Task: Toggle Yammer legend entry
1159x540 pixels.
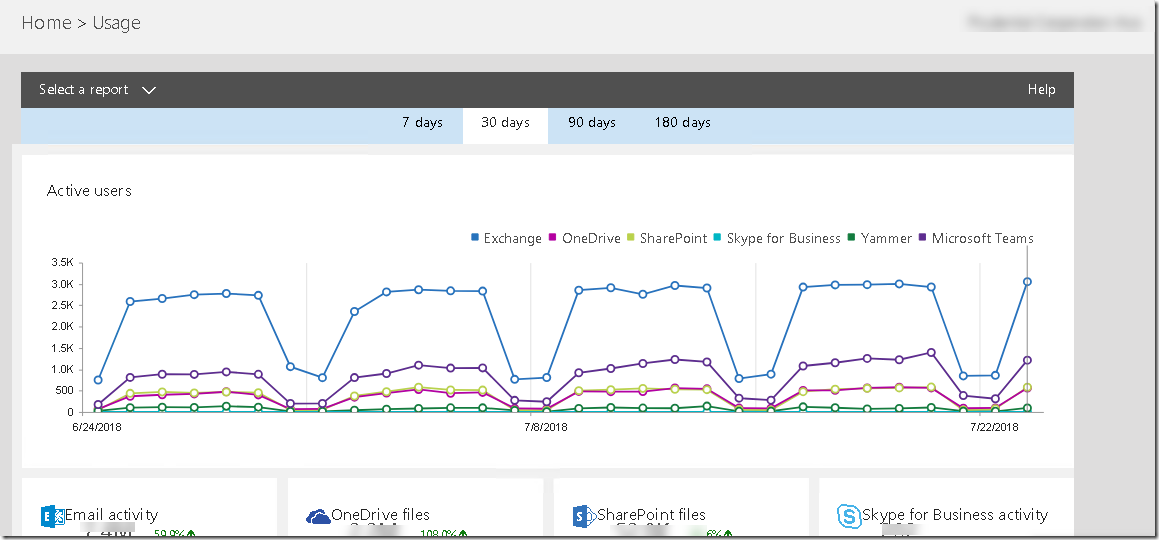Action: [x=880, y=238]
